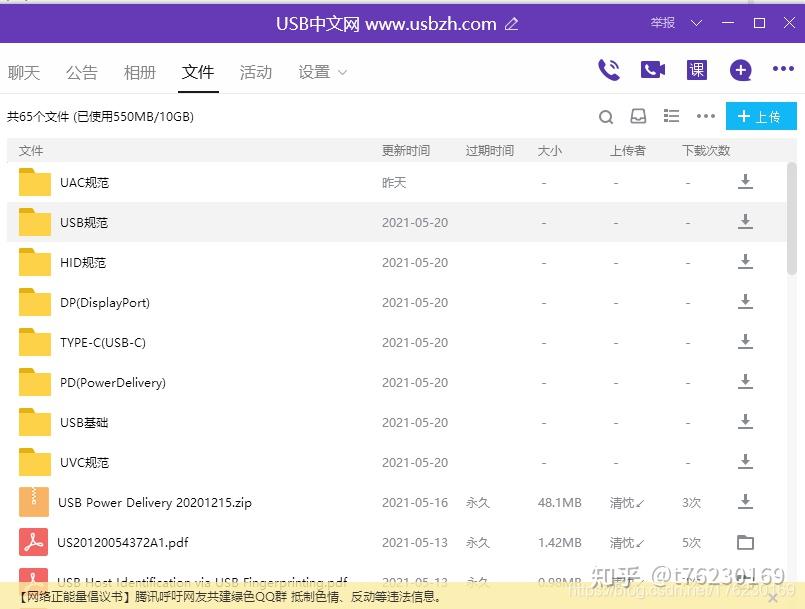This screenshot has height=609, width=805.
Task: Open the USB规范 folder
Action: pos(85,222)
